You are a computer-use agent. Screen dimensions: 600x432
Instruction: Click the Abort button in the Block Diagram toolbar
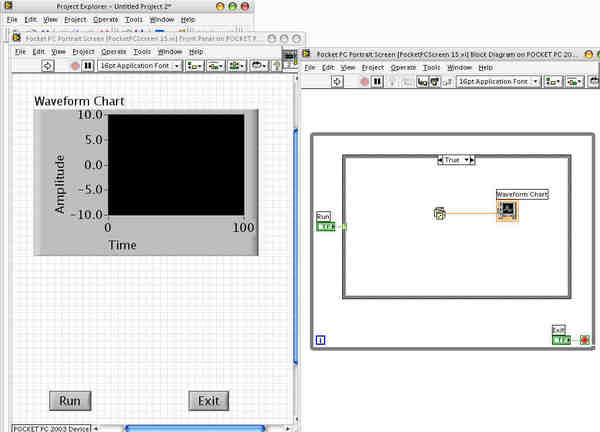(365, 82)
